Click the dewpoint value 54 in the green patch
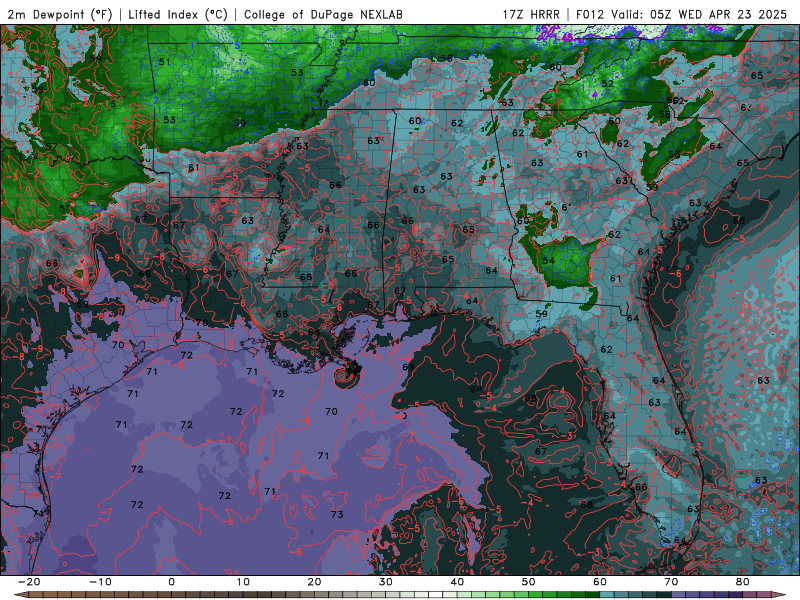 click(x=548, y=261)
